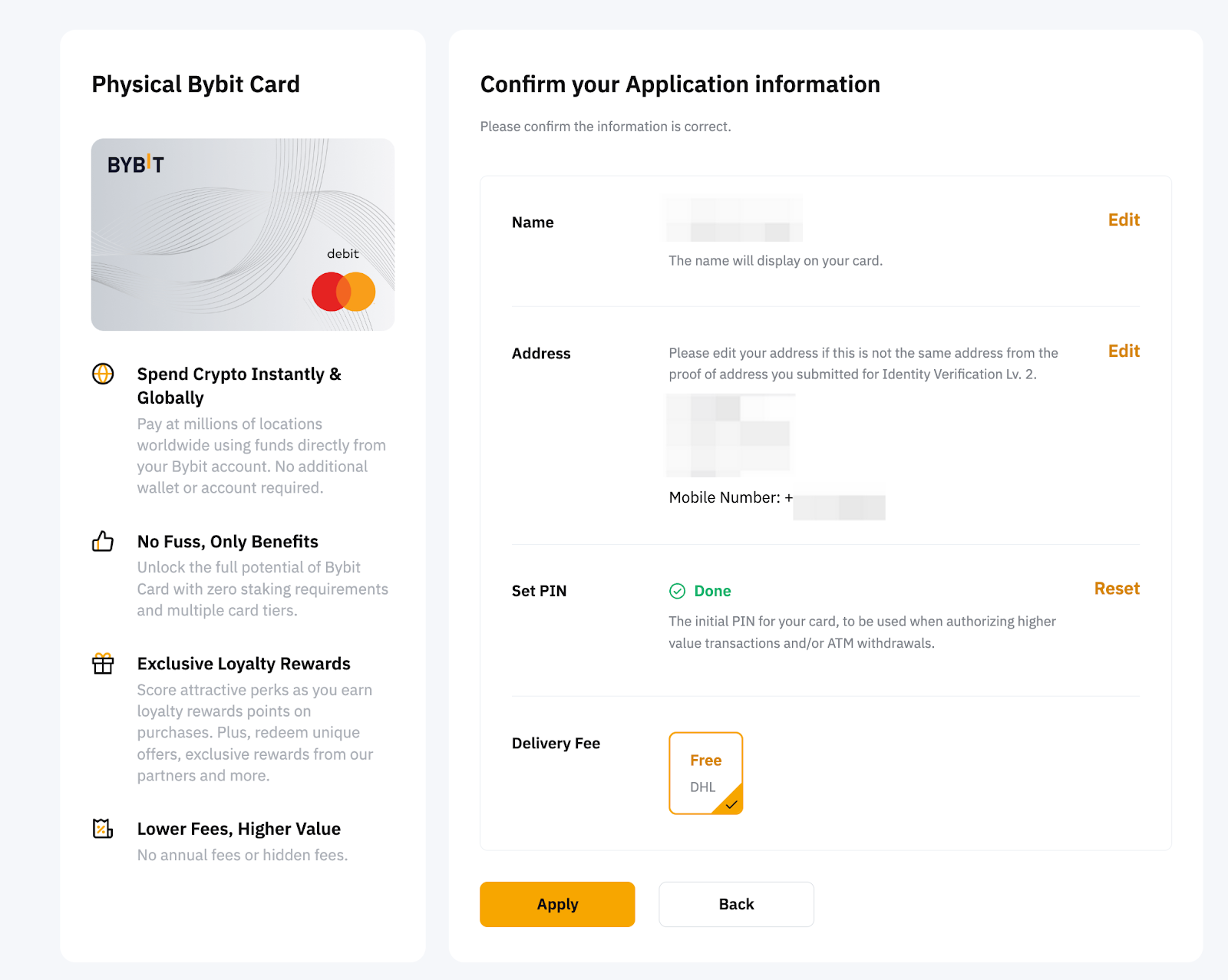Edit the Name field
The image size is (1228, 980).
pos(1124,220)
